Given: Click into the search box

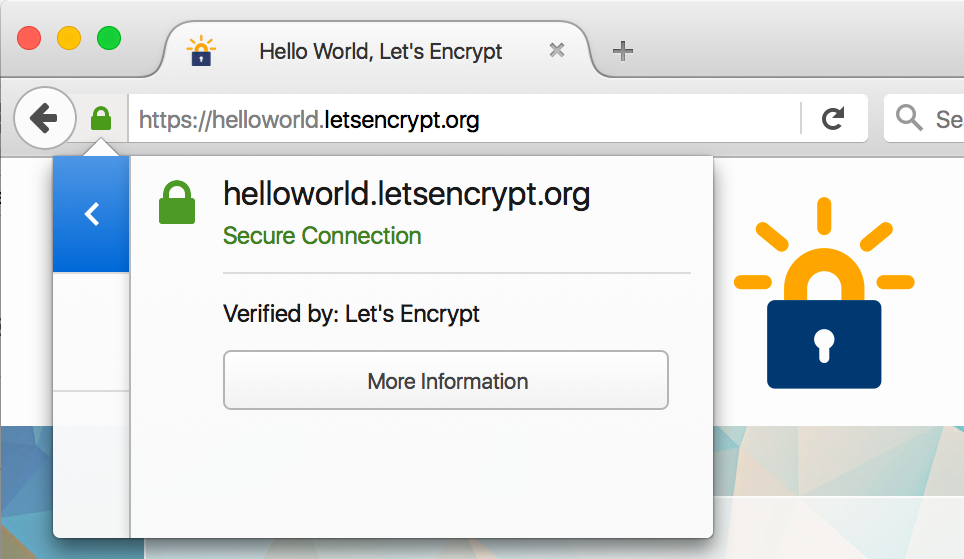Looking at the screenshot, I should point(924,118).
